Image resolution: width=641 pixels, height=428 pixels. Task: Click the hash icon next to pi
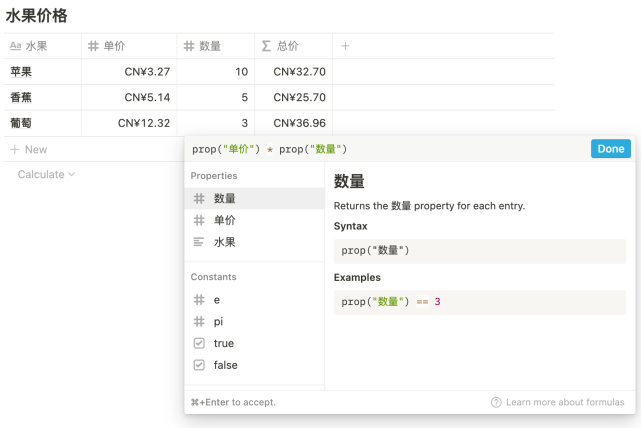(x=199, y=322)
